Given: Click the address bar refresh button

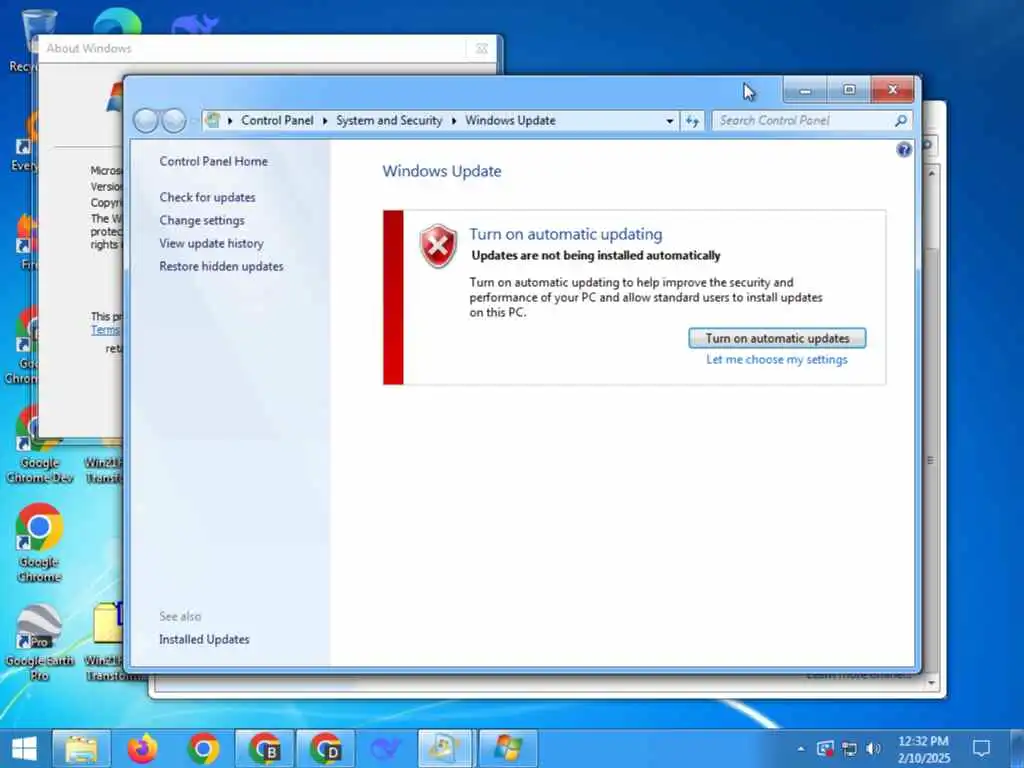Looking at the screenshot, I should click(692, 121).
